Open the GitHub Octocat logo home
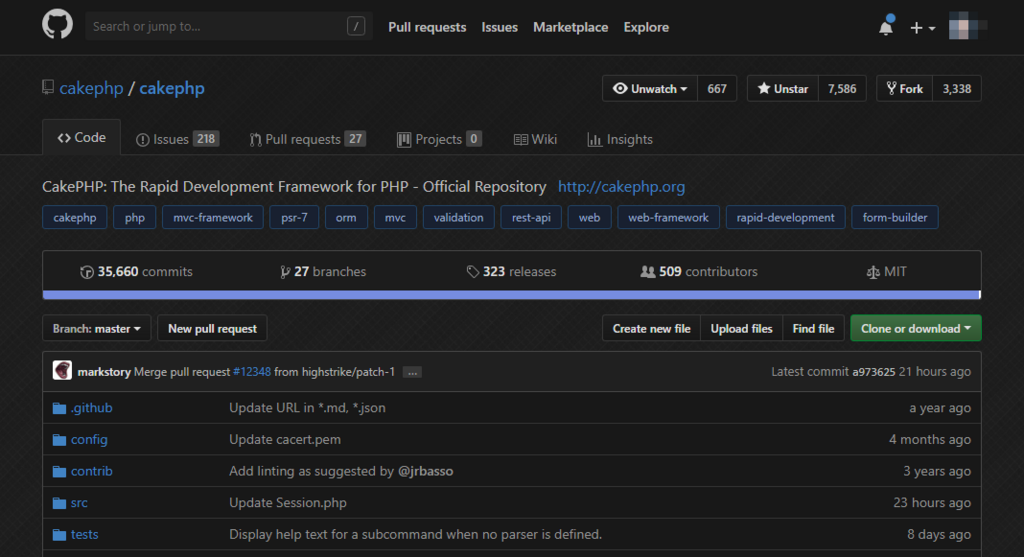 pos(57,25)
